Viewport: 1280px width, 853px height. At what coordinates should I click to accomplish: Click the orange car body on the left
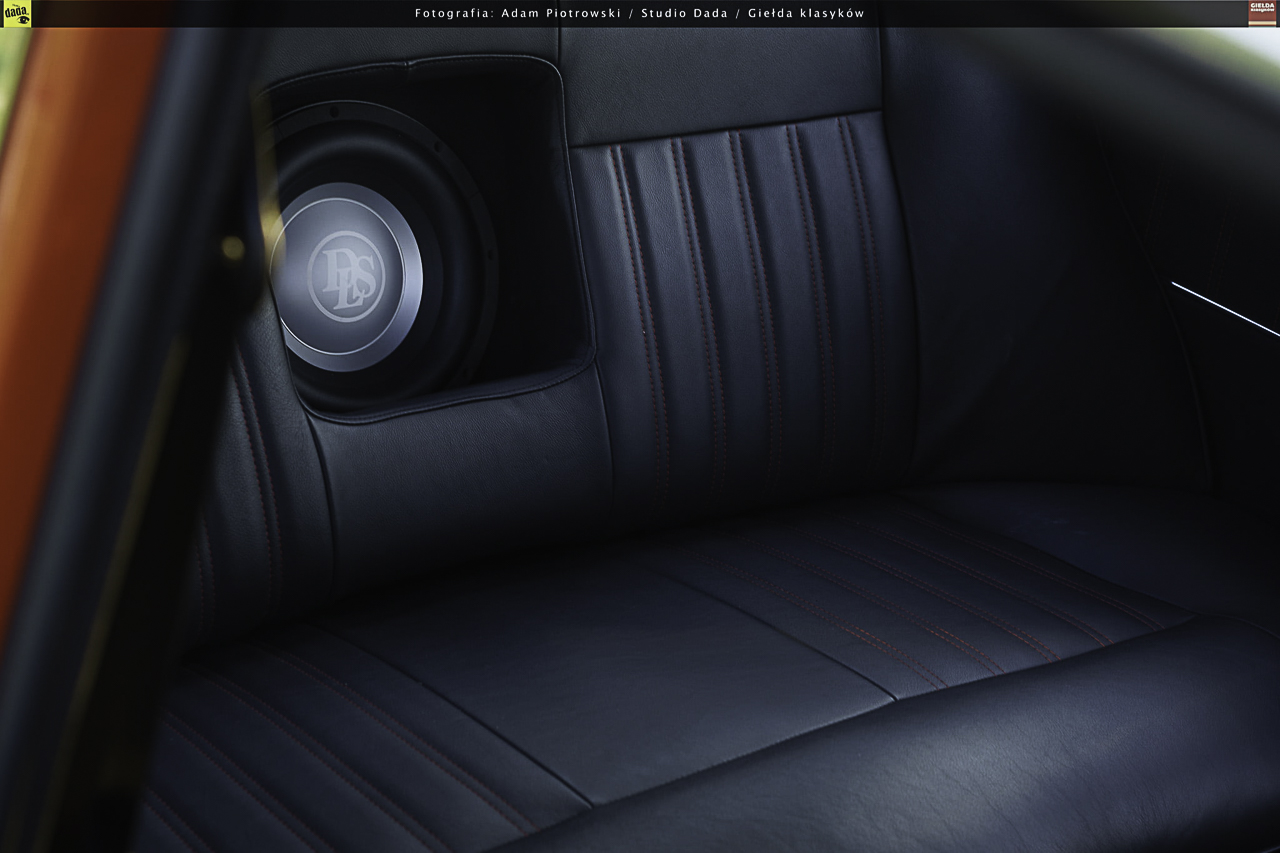(x=60, y=250)
